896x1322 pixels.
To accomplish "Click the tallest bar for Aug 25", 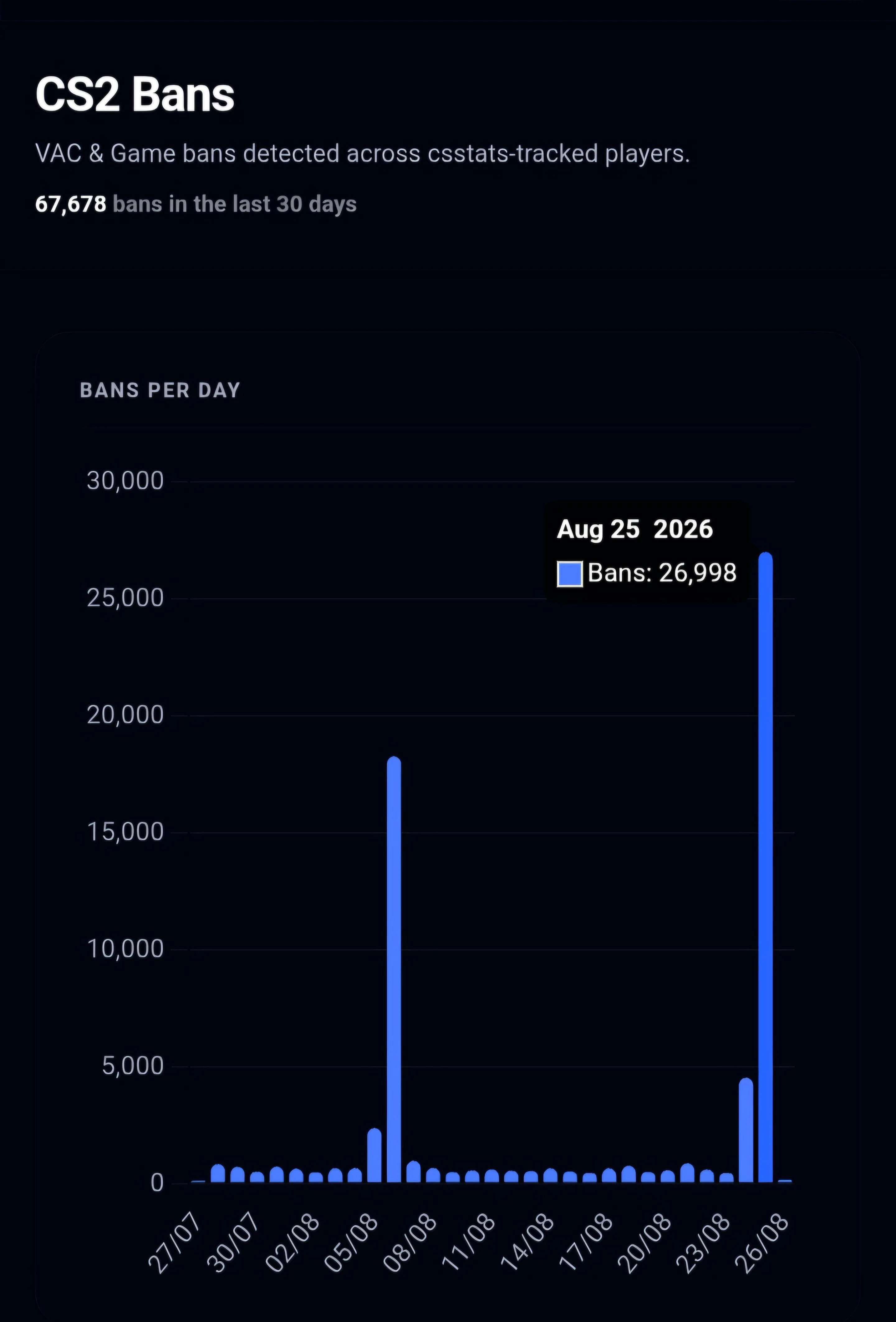I will [x=765, y=867].
